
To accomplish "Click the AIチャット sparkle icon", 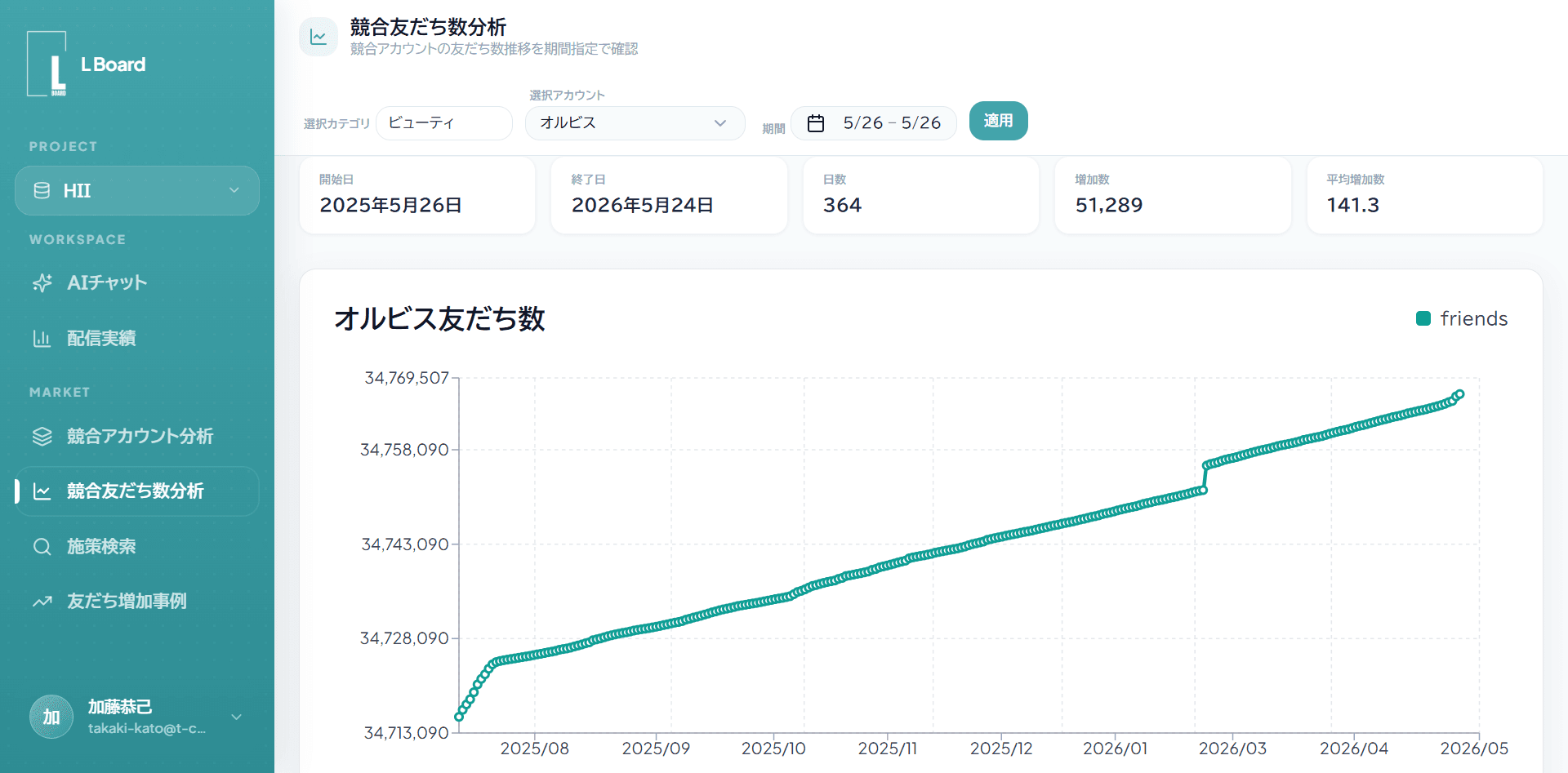I will point(42,283).
